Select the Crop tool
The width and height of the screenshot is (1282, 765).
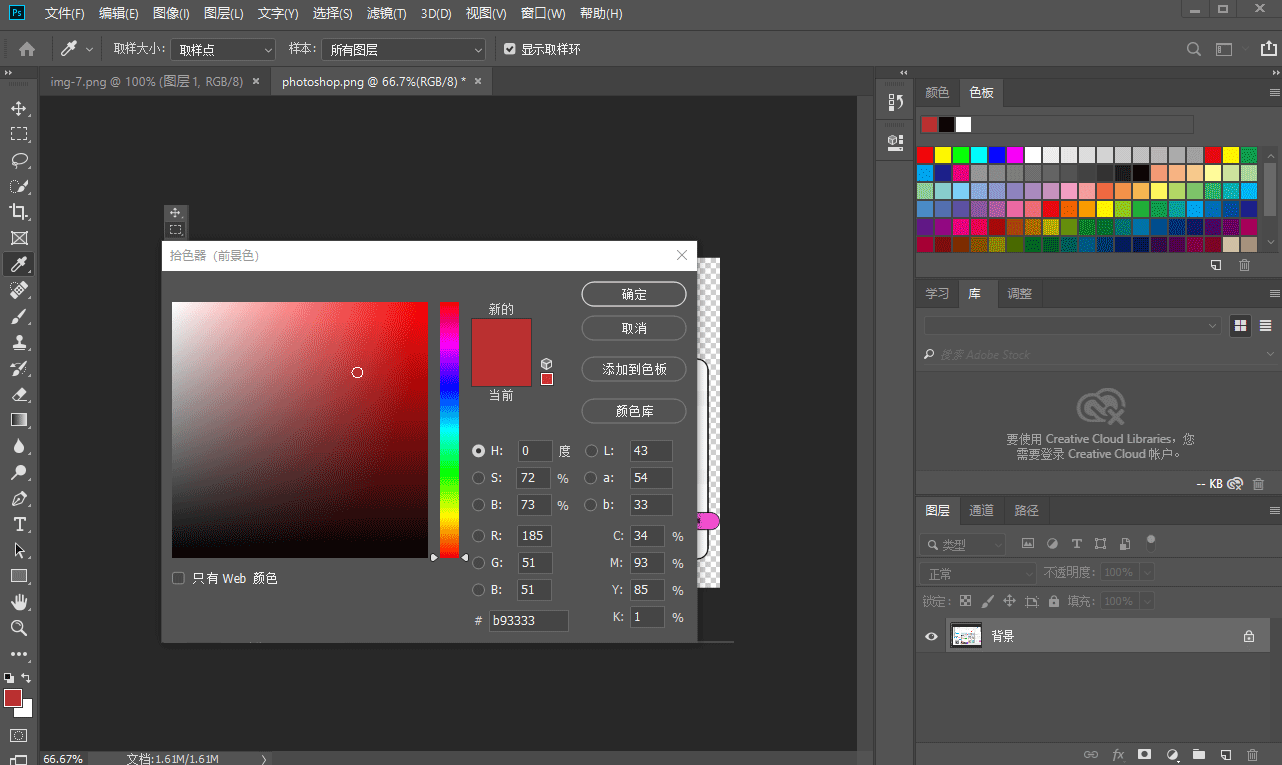point(18,212)
